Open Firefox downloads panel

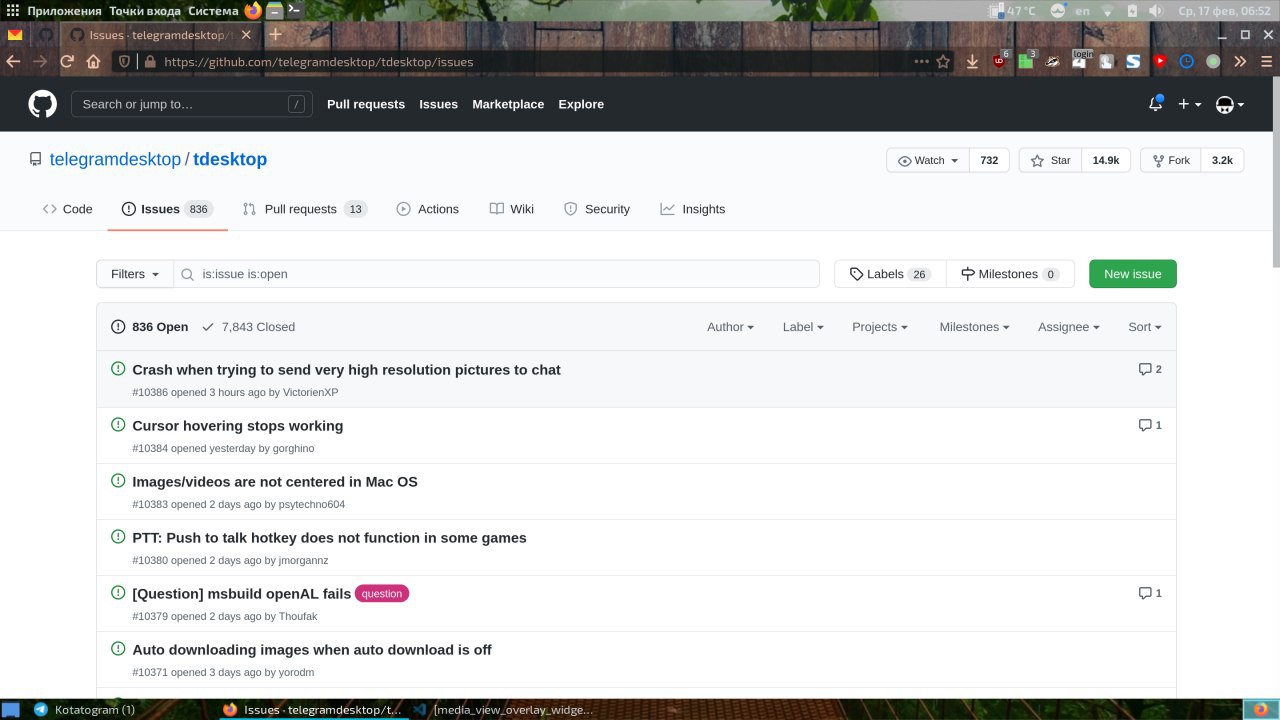972,61
